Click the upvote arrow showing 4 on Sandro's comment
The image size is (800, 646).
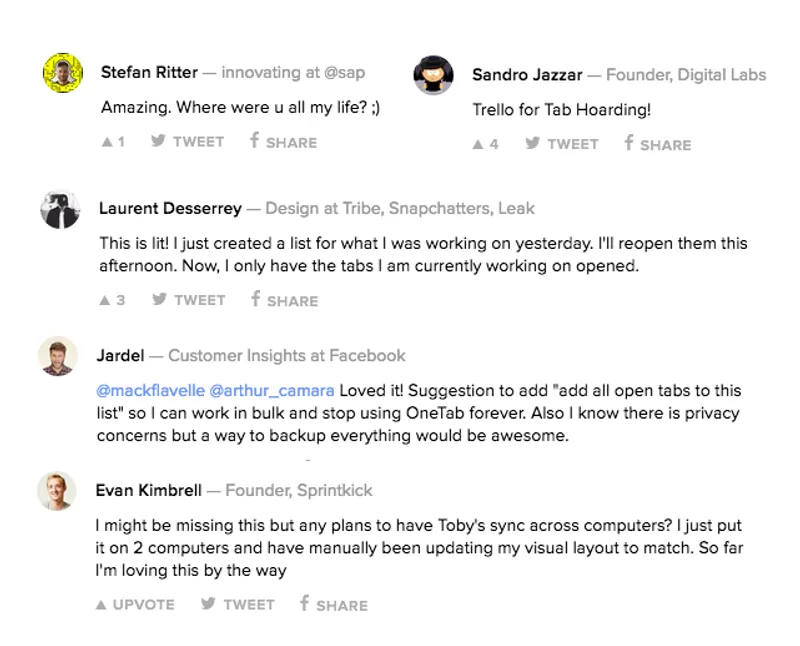tap(478, 144)
